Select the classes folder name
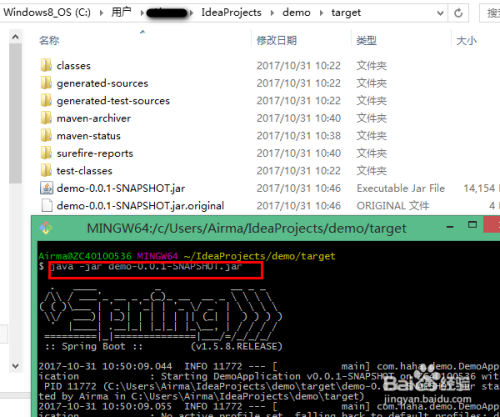The height and width of the screenshot is (417, 500). 73,66
